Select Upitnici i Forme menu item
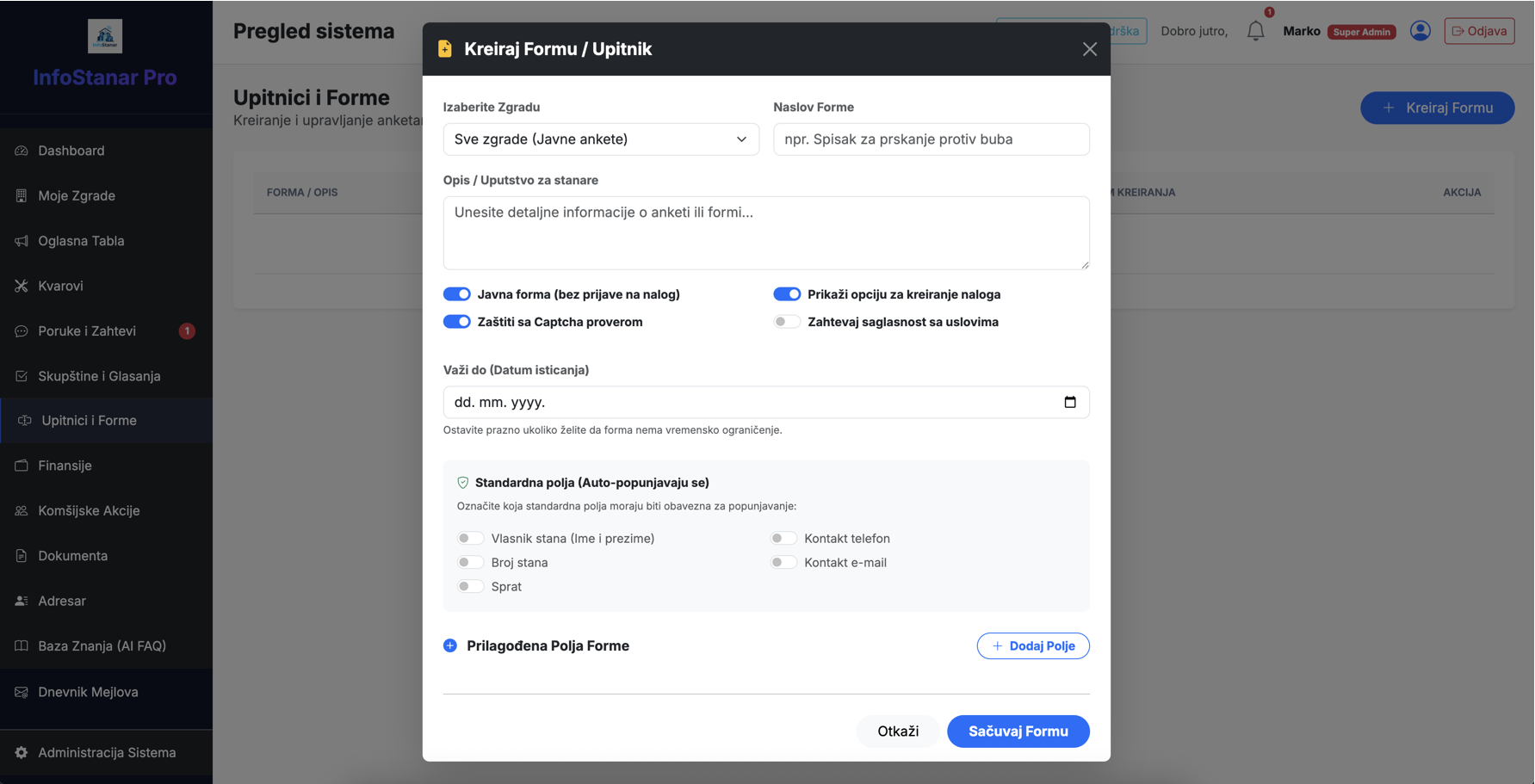 tap(106, 421)
